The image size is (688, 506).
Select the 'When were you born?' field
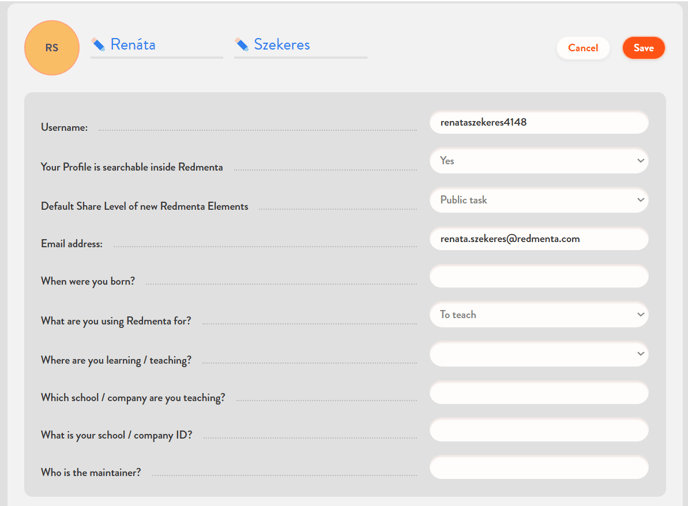[538, 277]
